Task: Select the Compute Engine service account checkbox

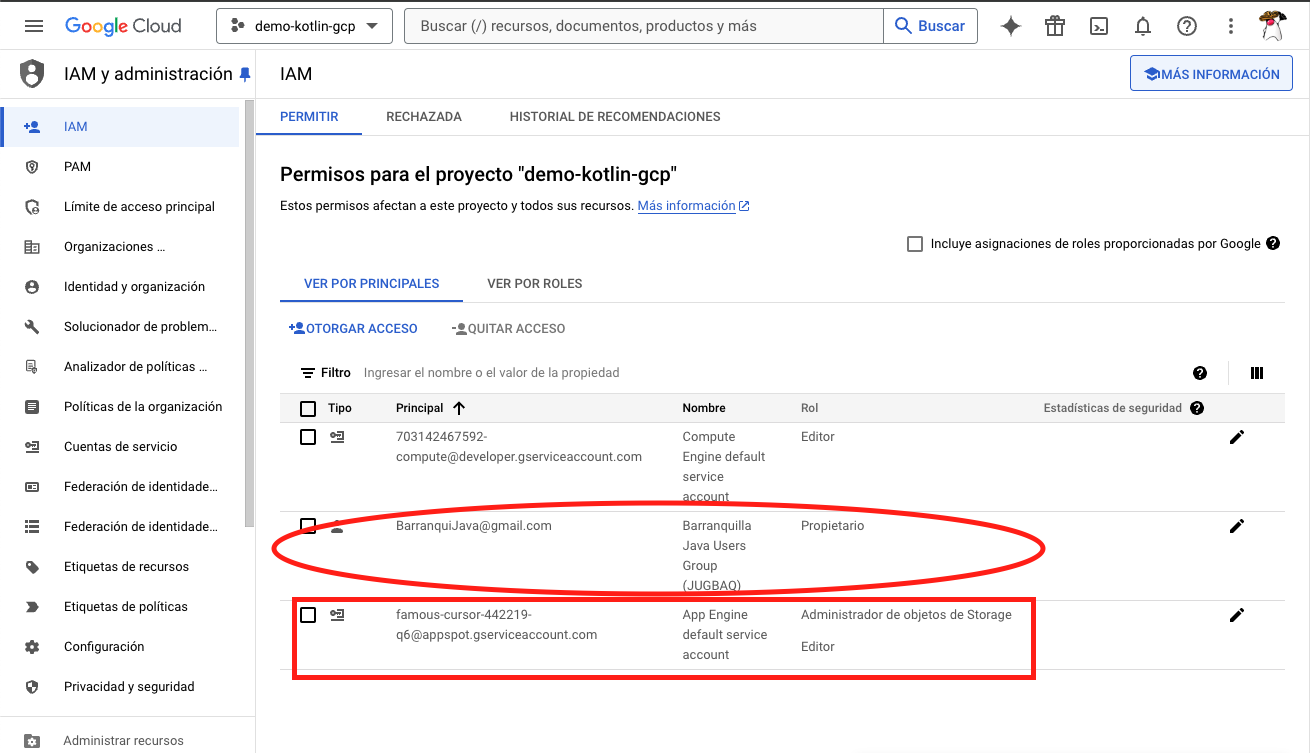Action: 308,437
